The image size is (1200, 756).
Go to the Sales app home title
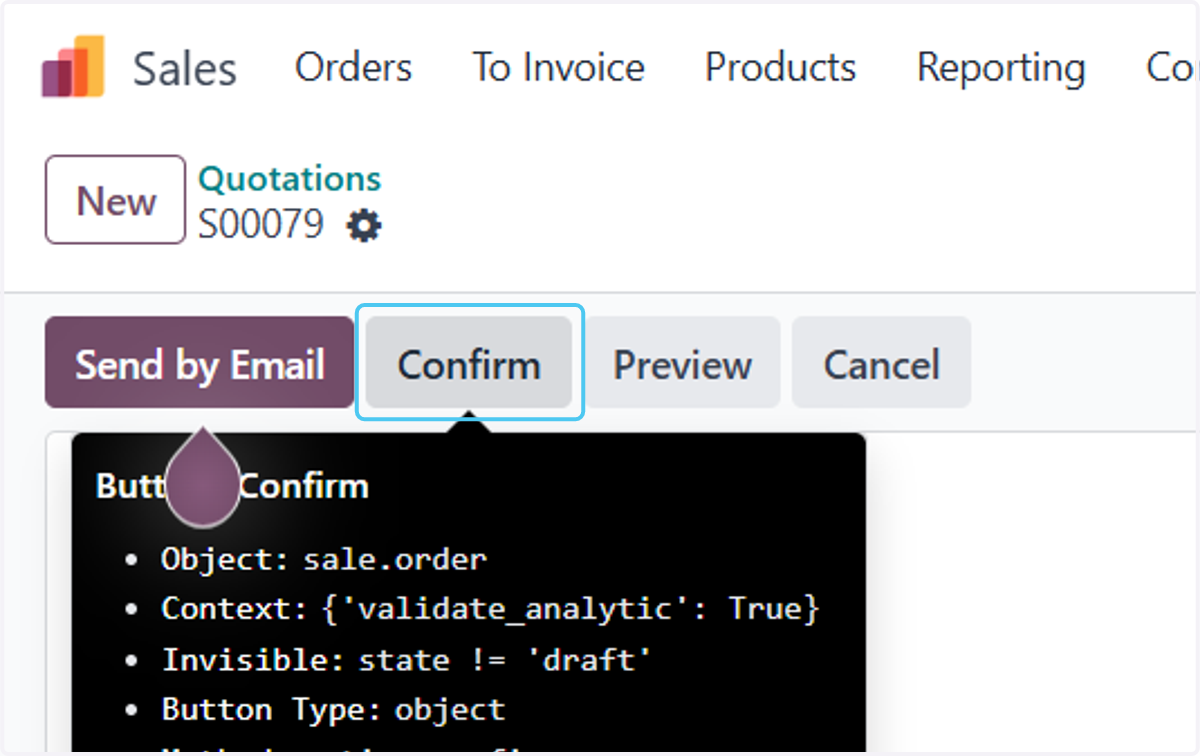coord(185,69)
